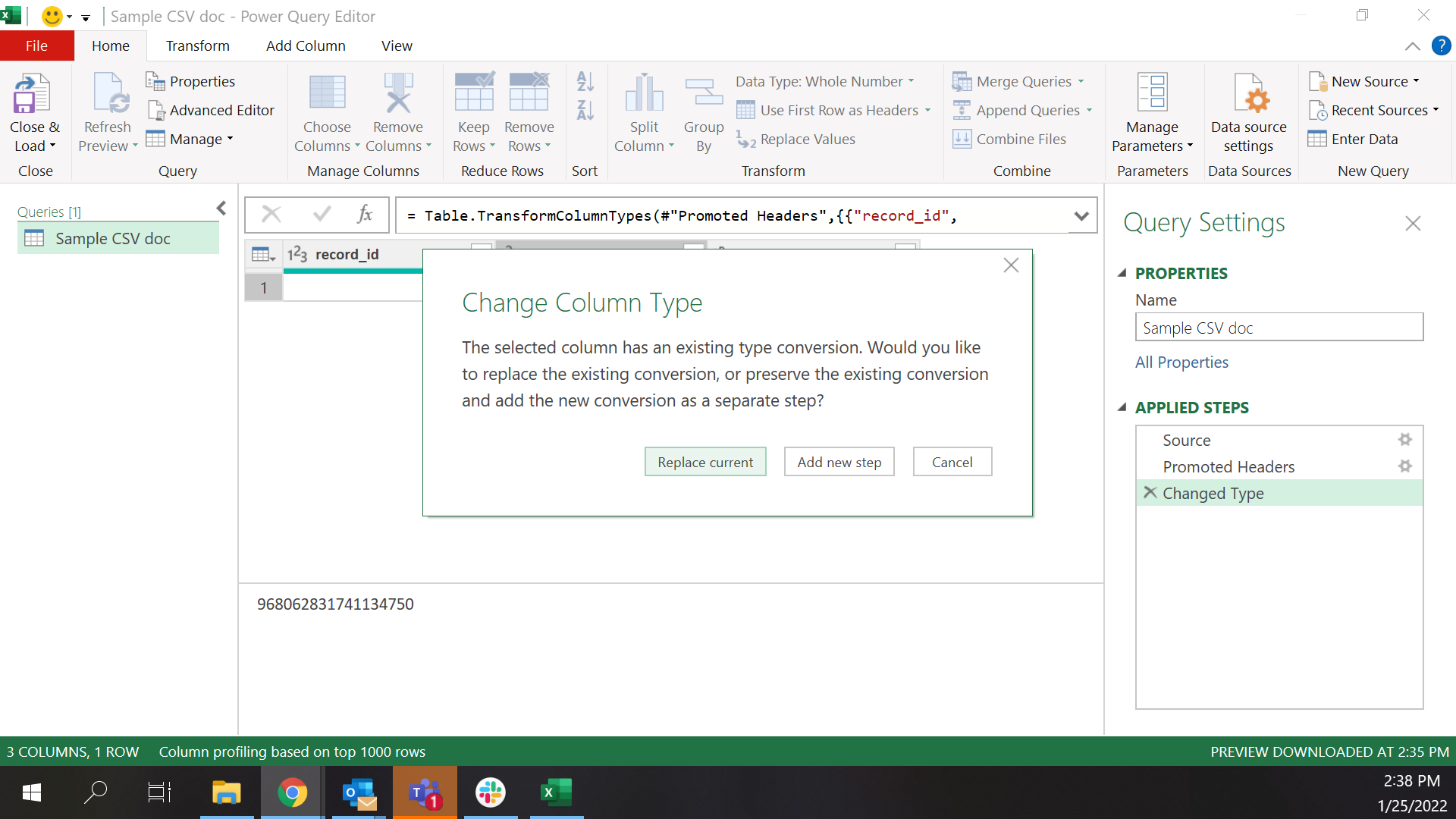Expand the formula bar dropdown arrow

(1081, 216)
